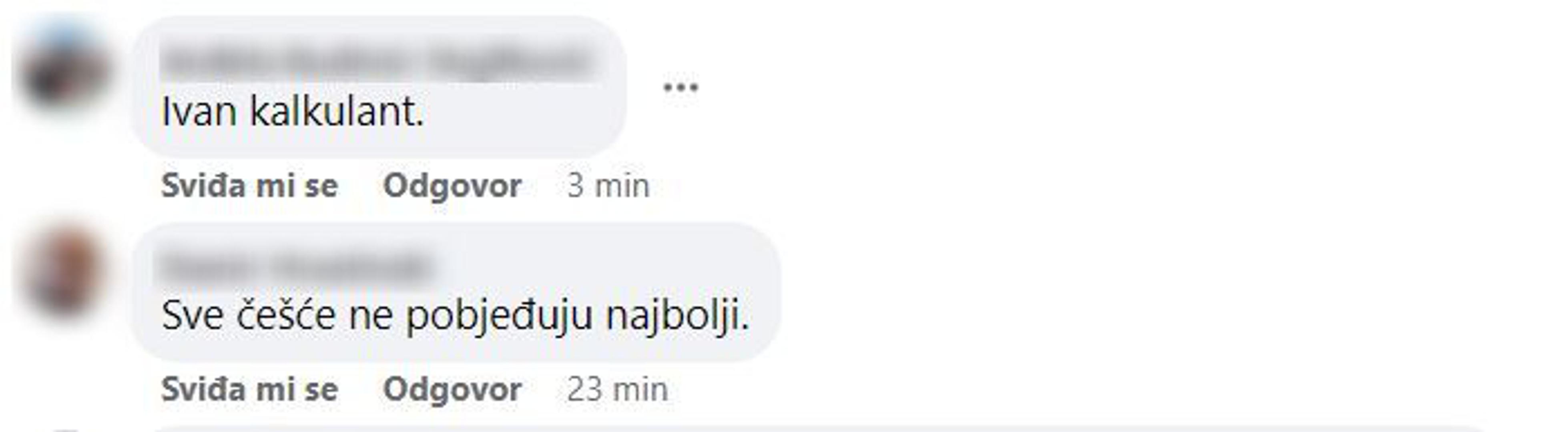Open the "23 min" timestamp link
The height and width of the screenshot is (432, 1568).
click(617, 390)
